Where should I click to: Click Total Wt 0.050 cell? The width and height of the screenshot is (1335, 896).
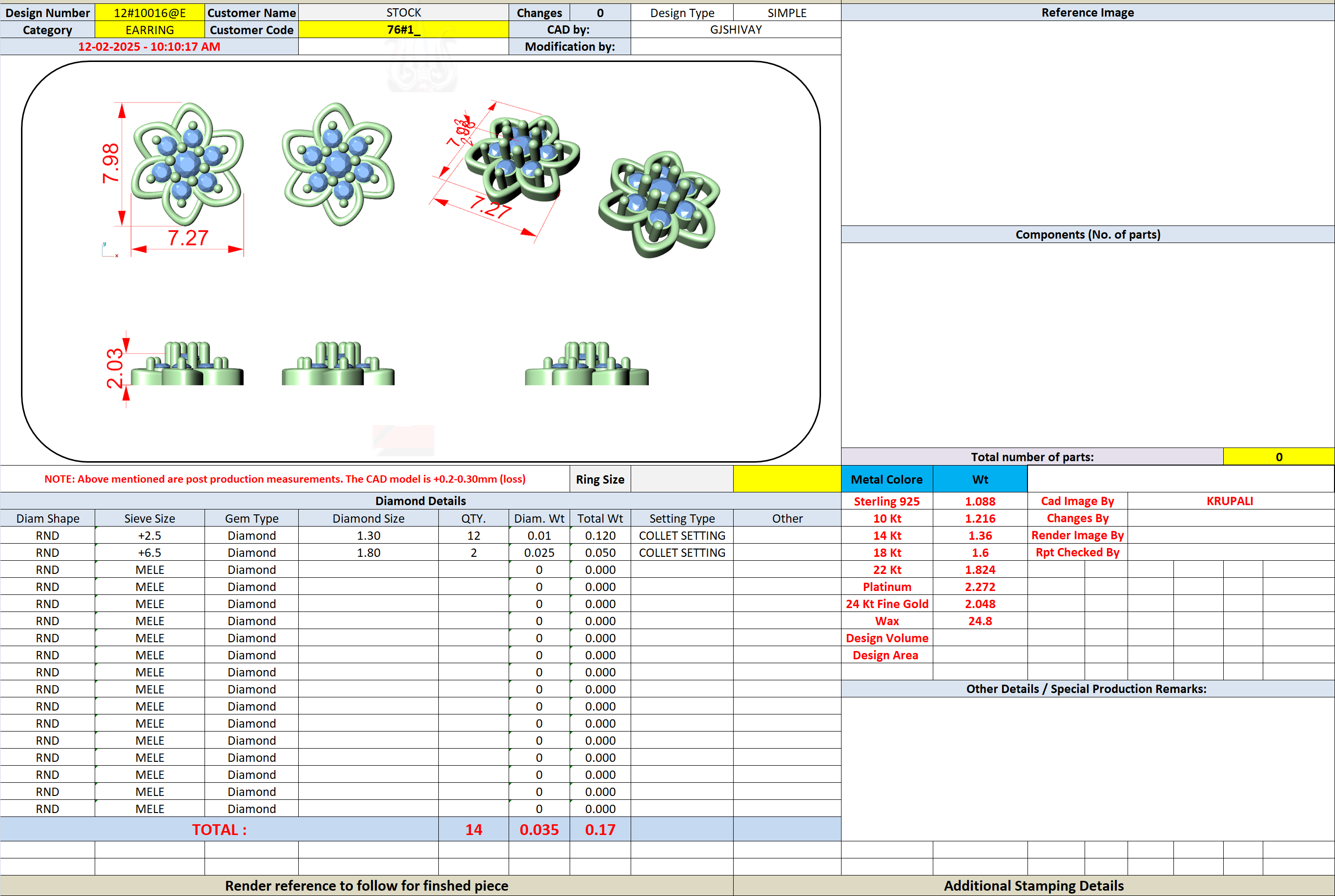[x=600, y=552]
